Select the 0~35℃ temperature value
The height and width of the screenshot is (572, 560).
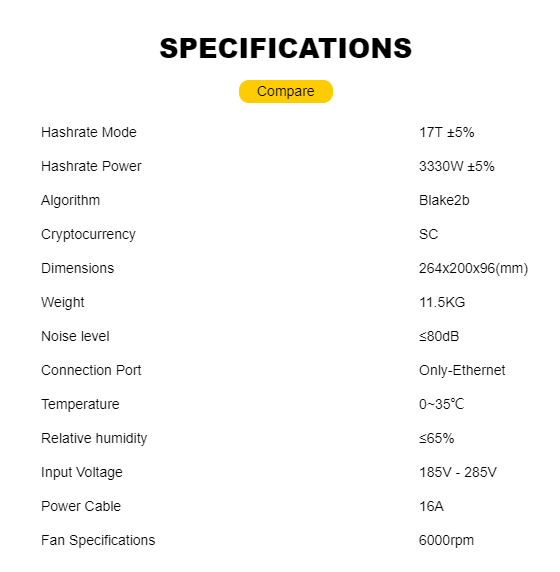point(441,404)
